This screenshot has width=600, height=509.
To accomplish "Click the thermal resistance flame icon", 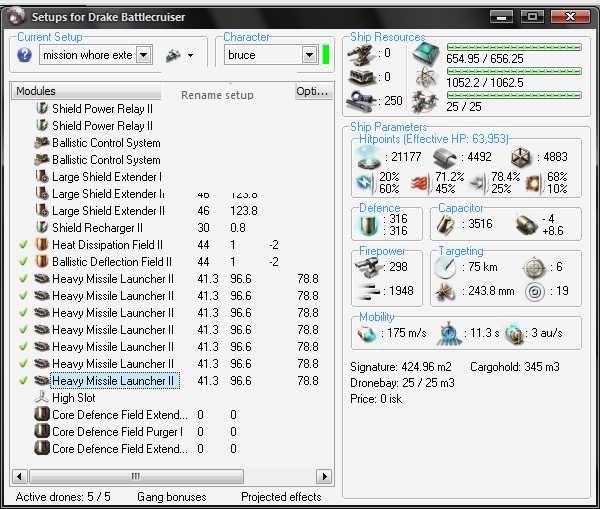I will (x=420, y=183).
